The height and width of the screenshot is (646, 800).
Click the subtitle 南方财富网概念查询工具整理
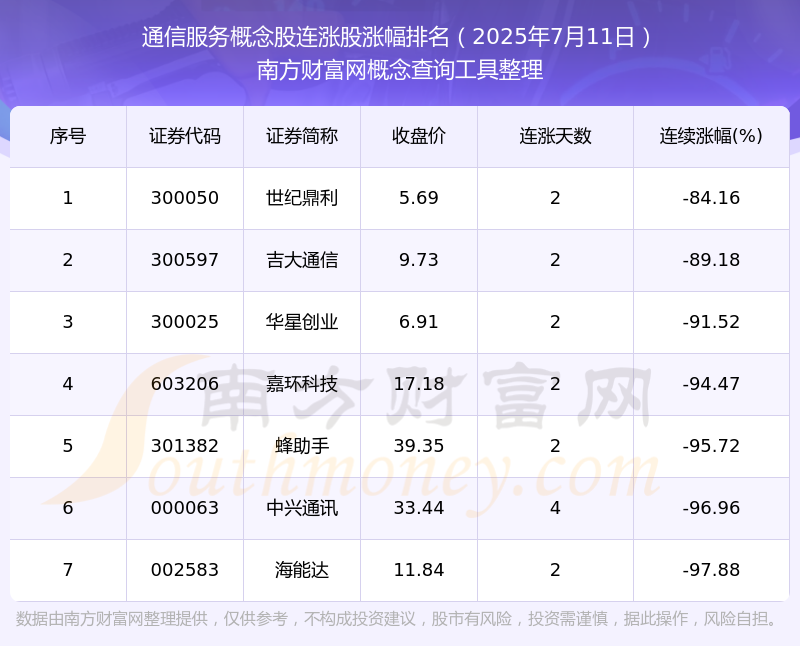[x=399, y=70]
